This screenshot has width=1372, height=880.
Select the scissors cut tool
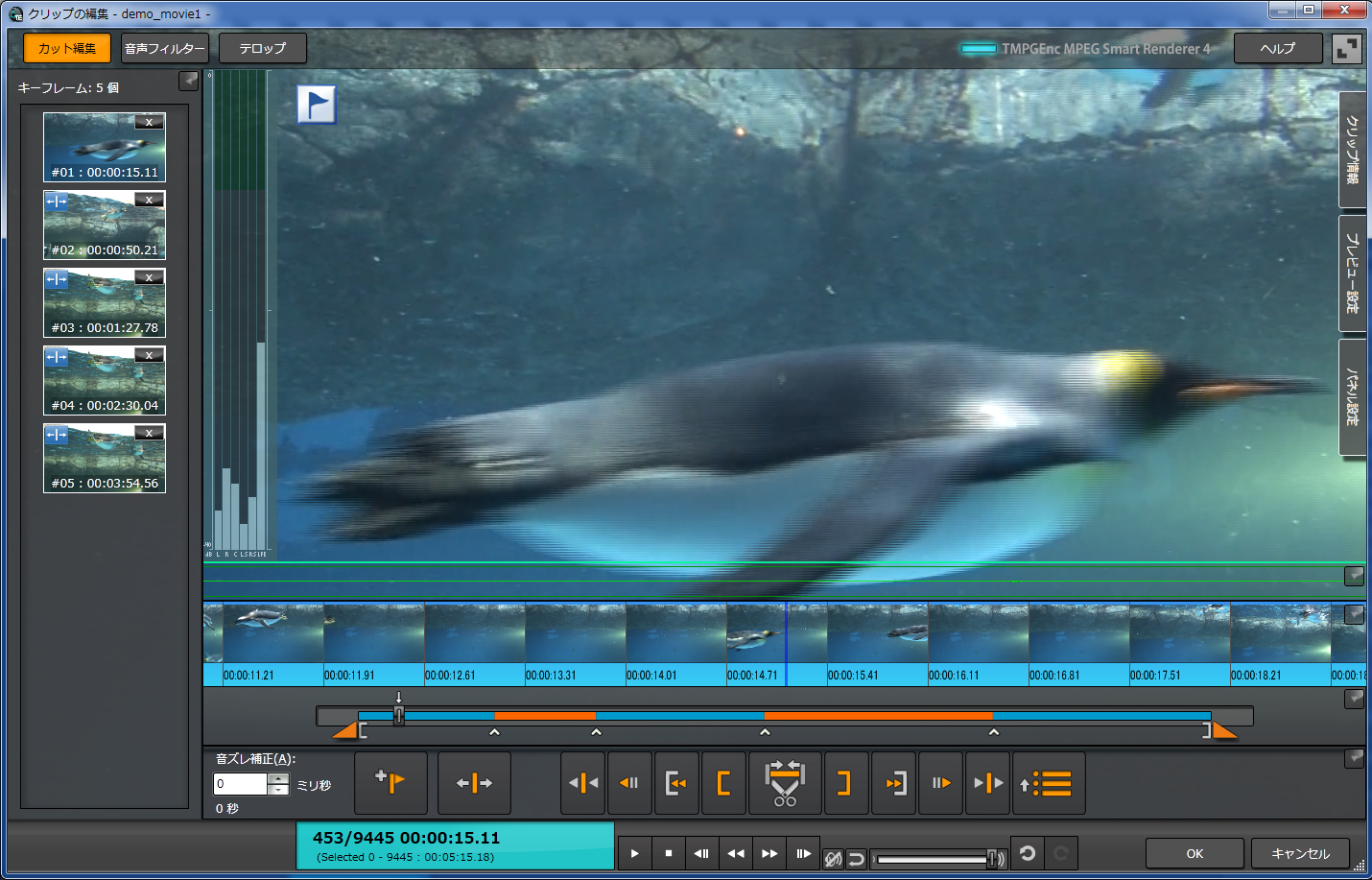(x=785, y=783)
